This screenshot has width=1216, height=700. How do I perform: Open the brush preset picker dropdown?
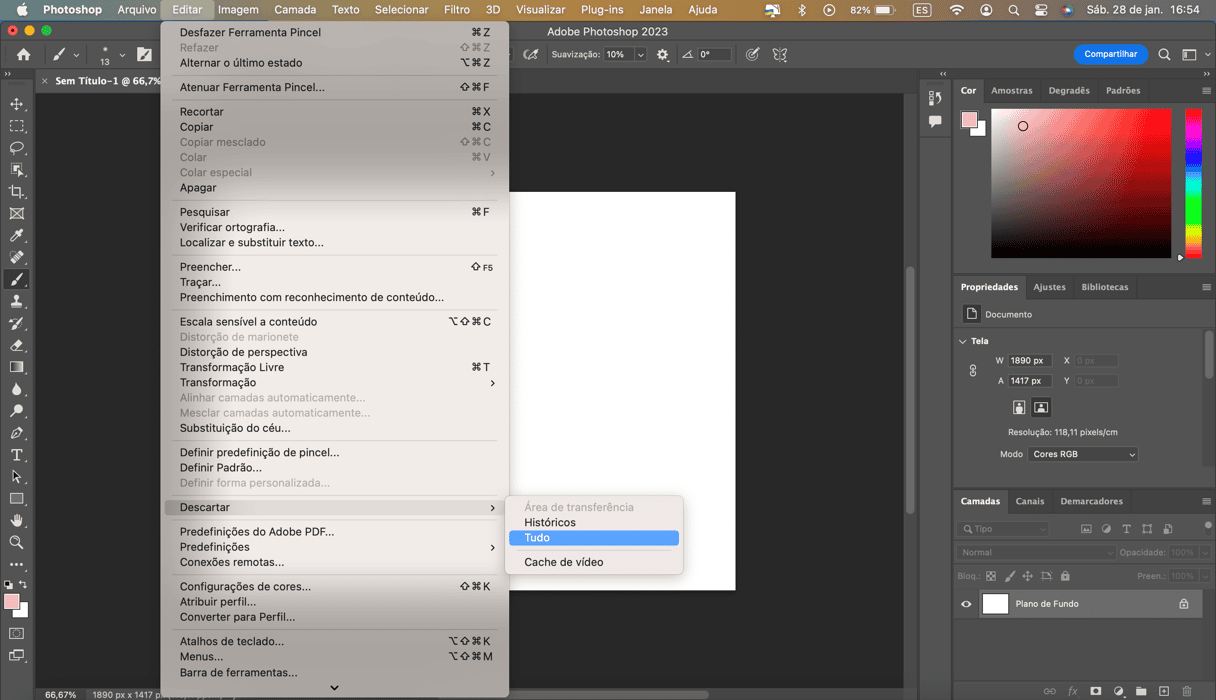tap(122, 55)
